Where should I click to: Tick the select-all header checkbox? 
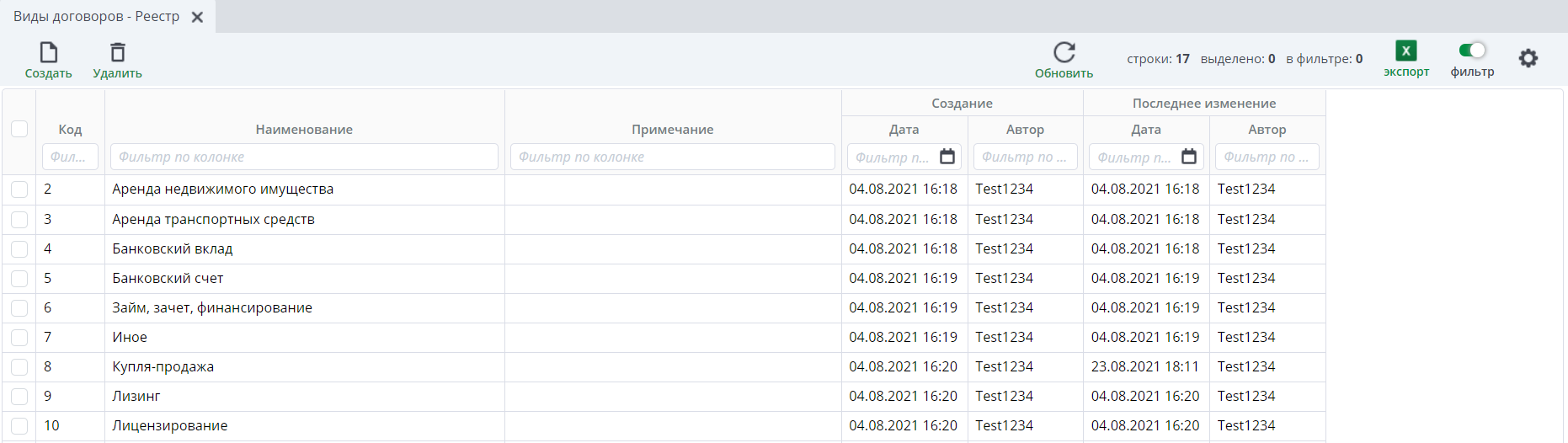[x=19, y=129]
